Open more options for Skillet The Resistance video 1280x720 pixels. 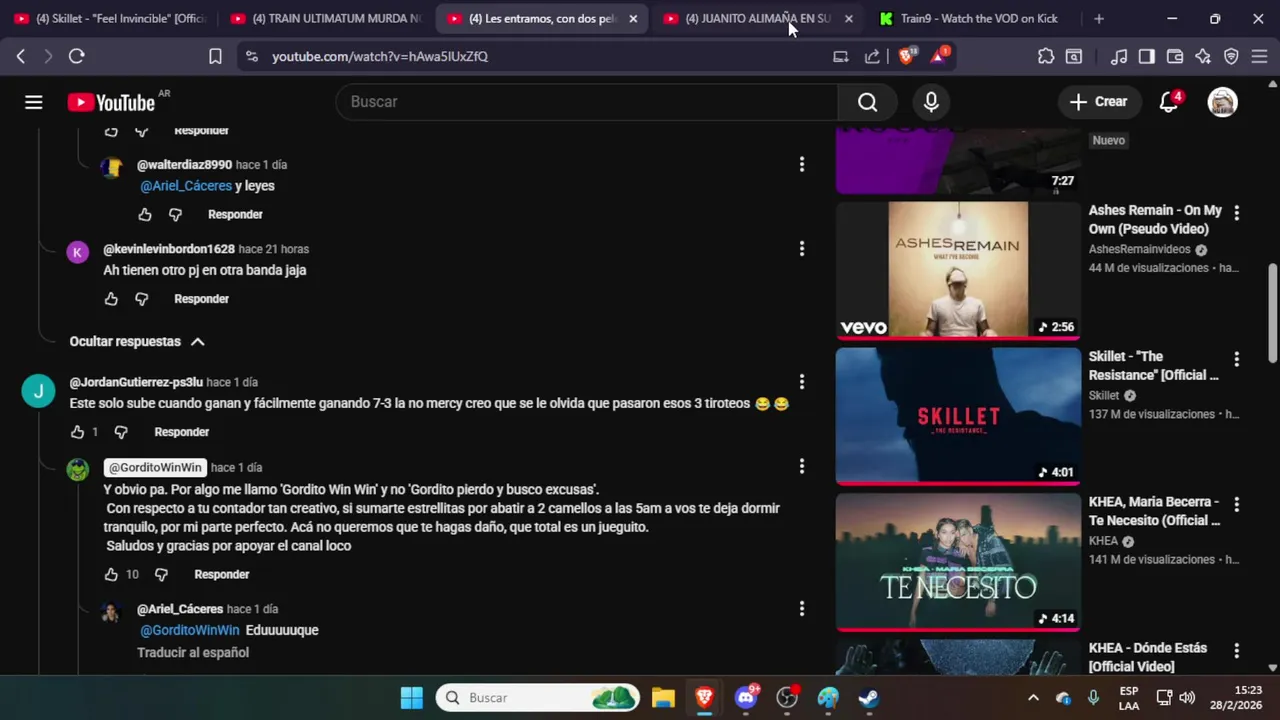pos(1236,358)
